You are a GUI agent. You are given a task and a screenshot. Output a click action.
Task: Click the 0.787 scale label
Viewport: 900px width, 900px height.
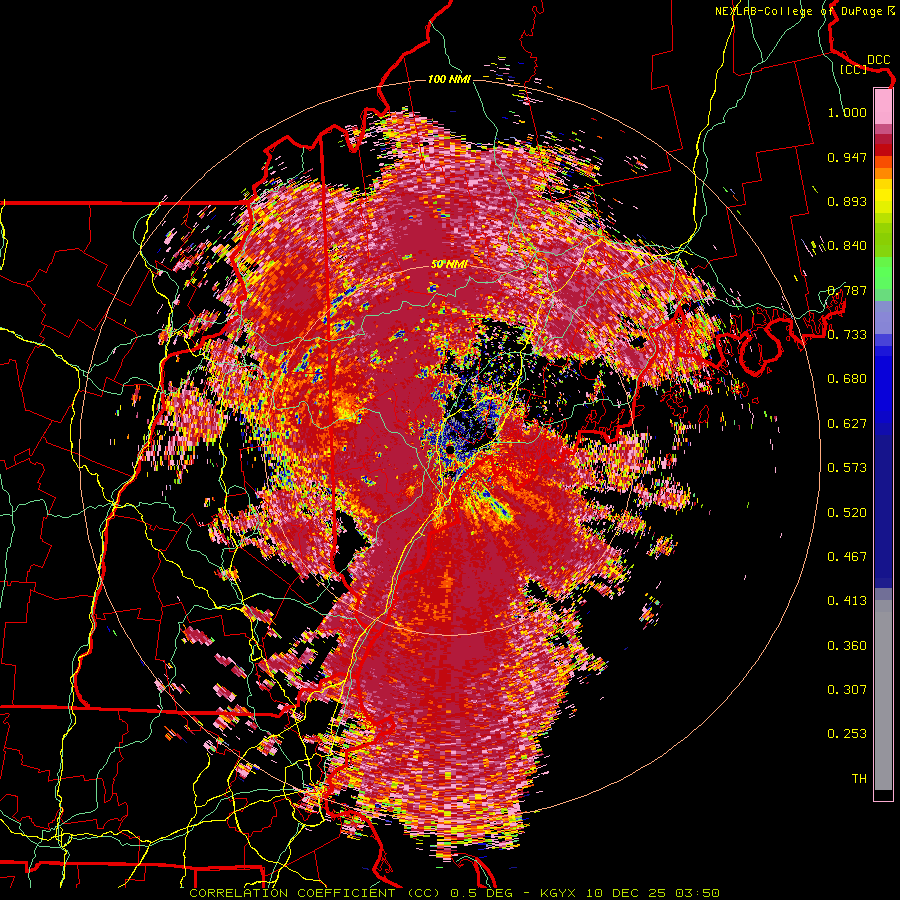tap(847, 290)
